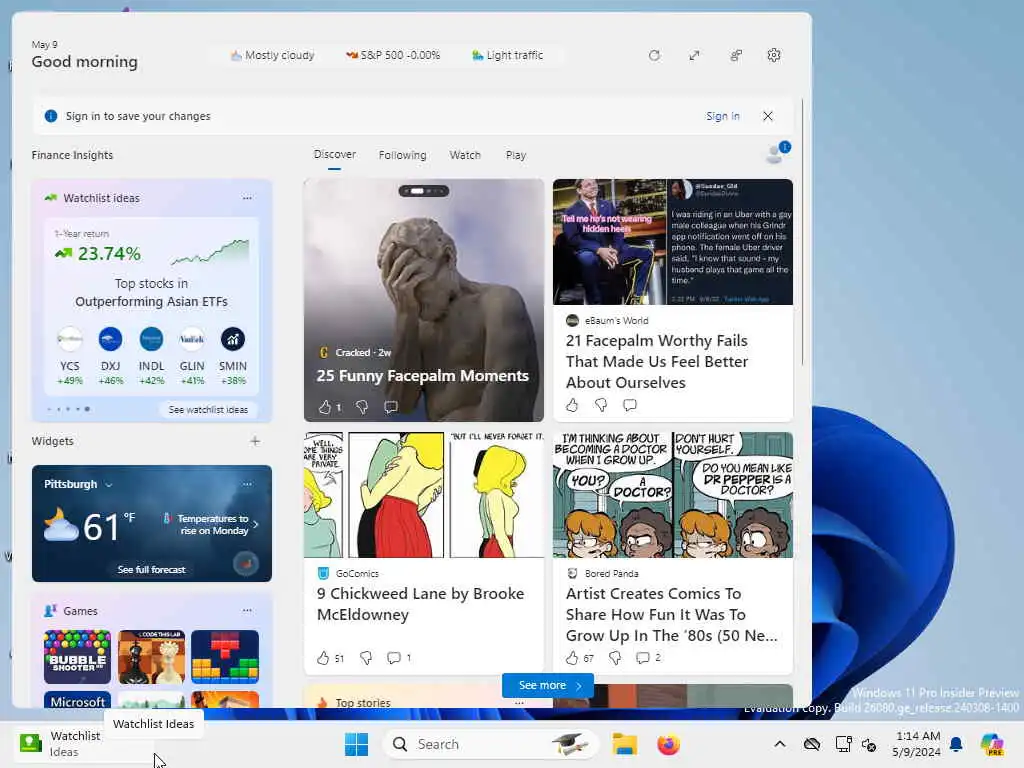This screenshot has height=768, width=1024.
Task: Open Artist Creates Comics headline
Action: pyautogui.click(x=671, y=615)
